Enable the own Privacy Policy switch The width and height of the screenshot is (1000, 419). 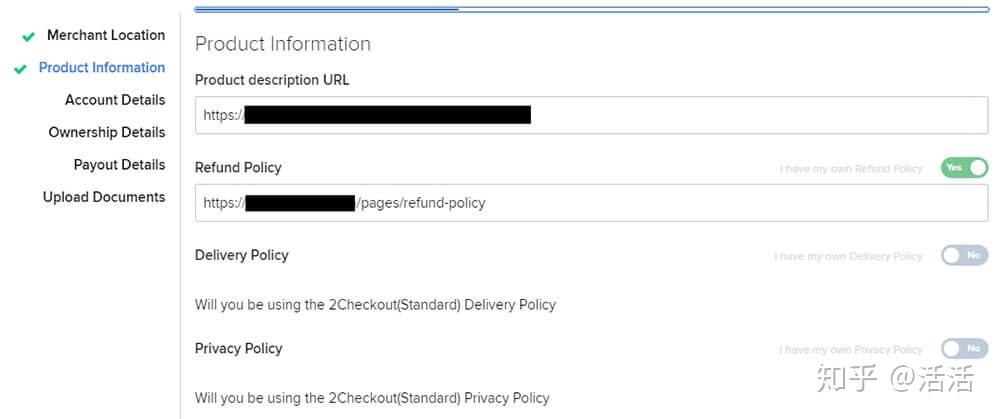[x=964, y=349]
